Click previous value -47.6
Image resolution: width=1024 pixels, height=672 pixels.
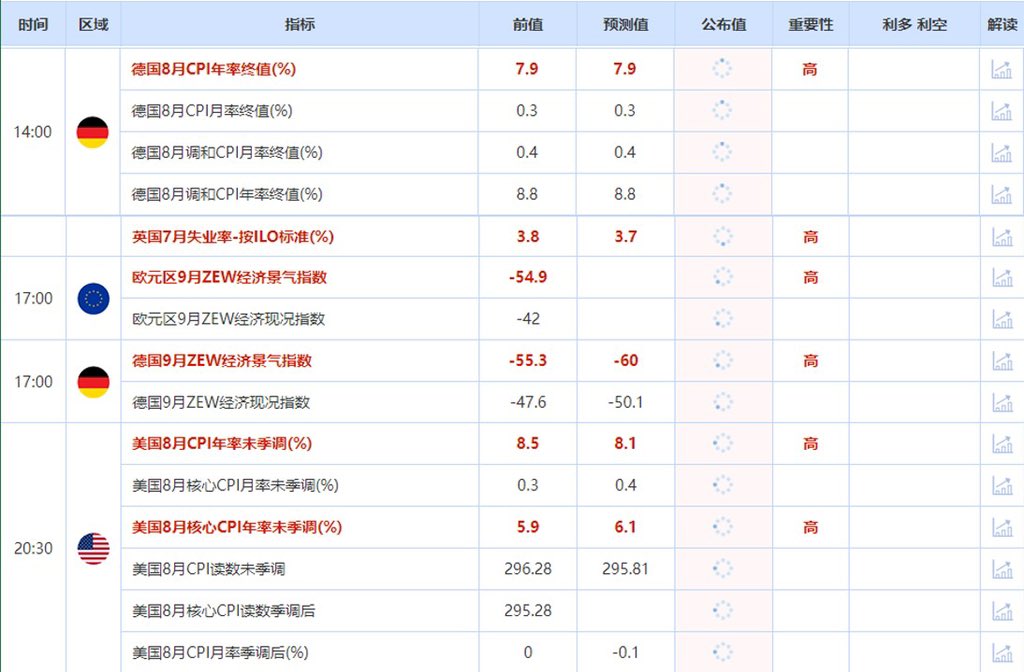528,402
